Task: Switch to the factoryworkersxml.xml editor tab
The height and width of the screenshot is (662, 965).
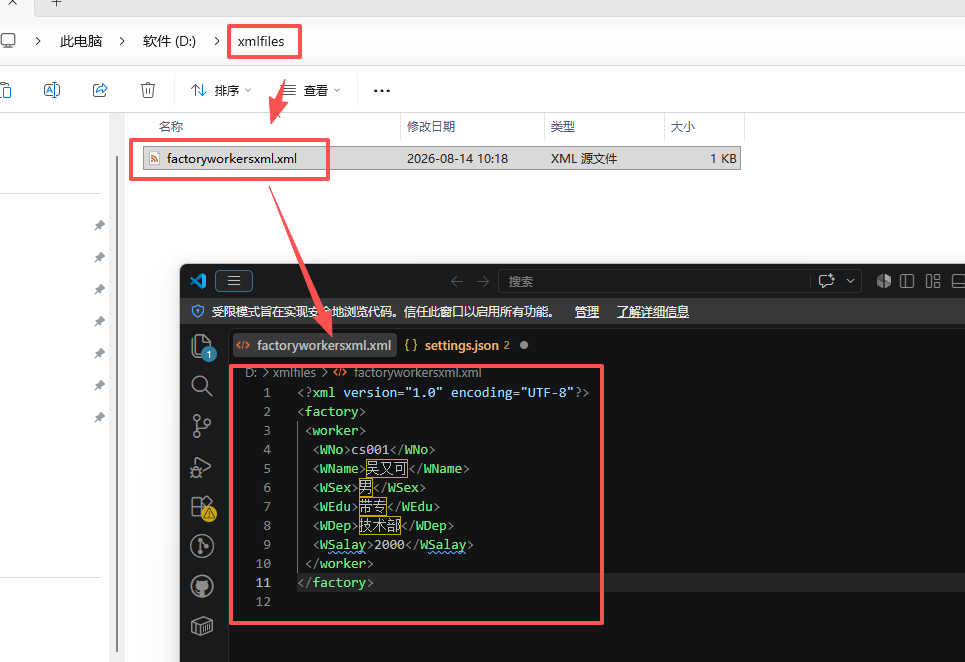Action: pos(314,345)
